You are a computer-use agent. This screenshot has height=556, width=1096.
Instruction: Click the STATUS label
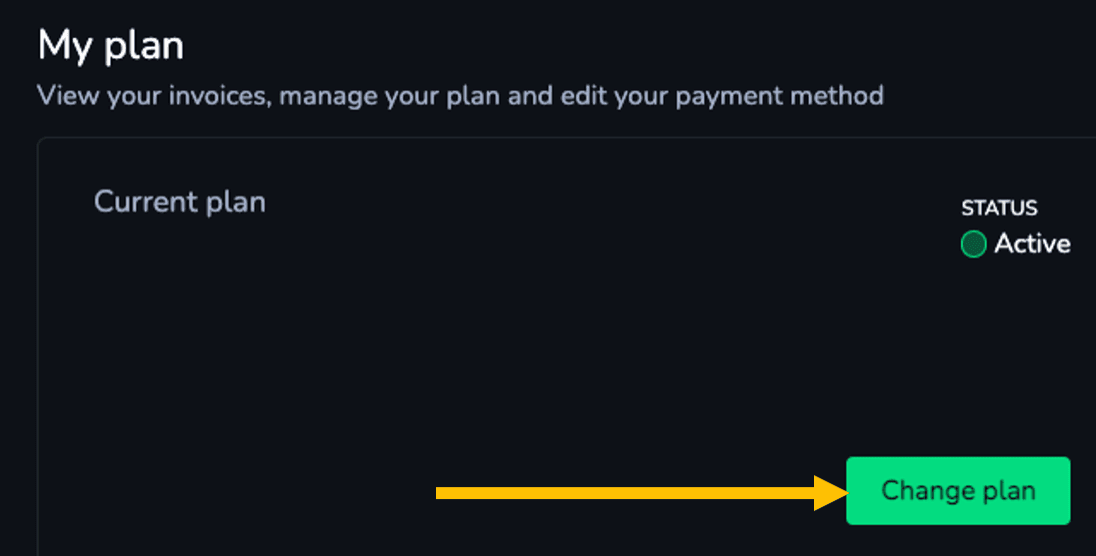coord(999,208)
